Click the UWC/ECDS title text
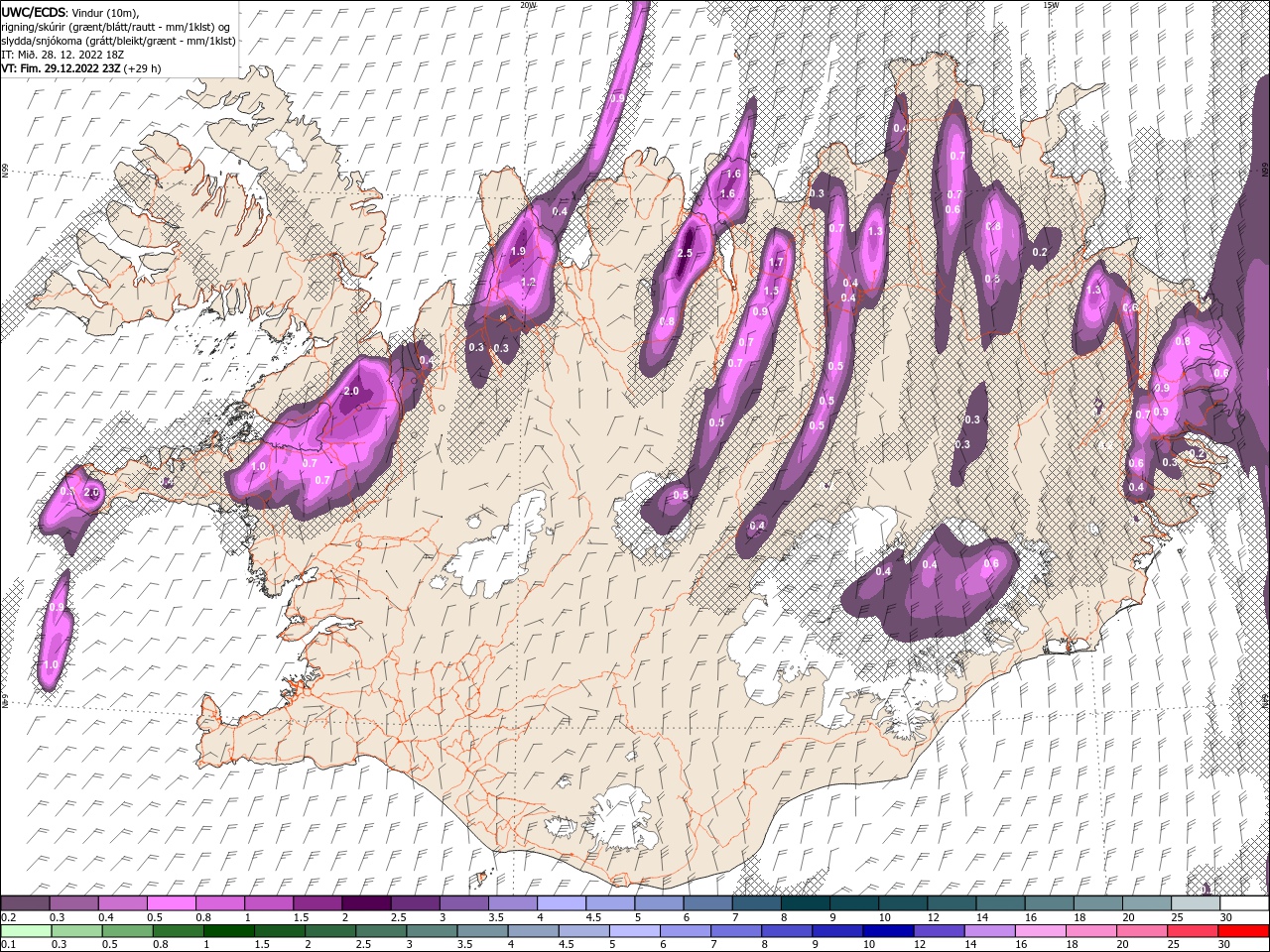1270x952 pixels. (x=34, y=12)
